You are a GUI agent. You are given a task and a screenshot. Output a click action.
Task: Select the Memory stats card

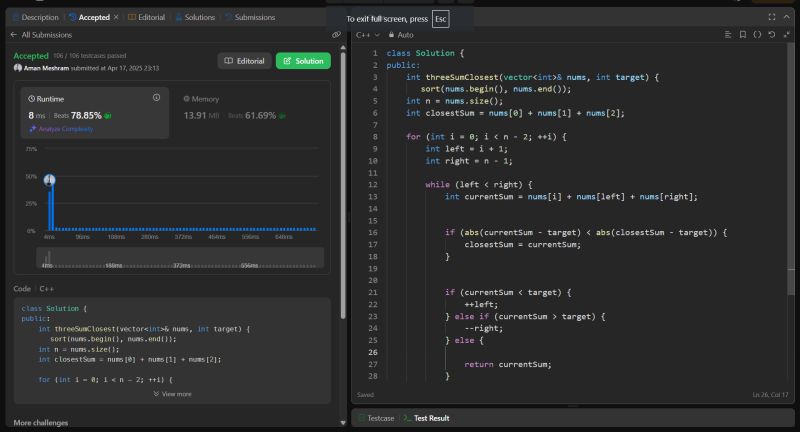coord(250,113)
